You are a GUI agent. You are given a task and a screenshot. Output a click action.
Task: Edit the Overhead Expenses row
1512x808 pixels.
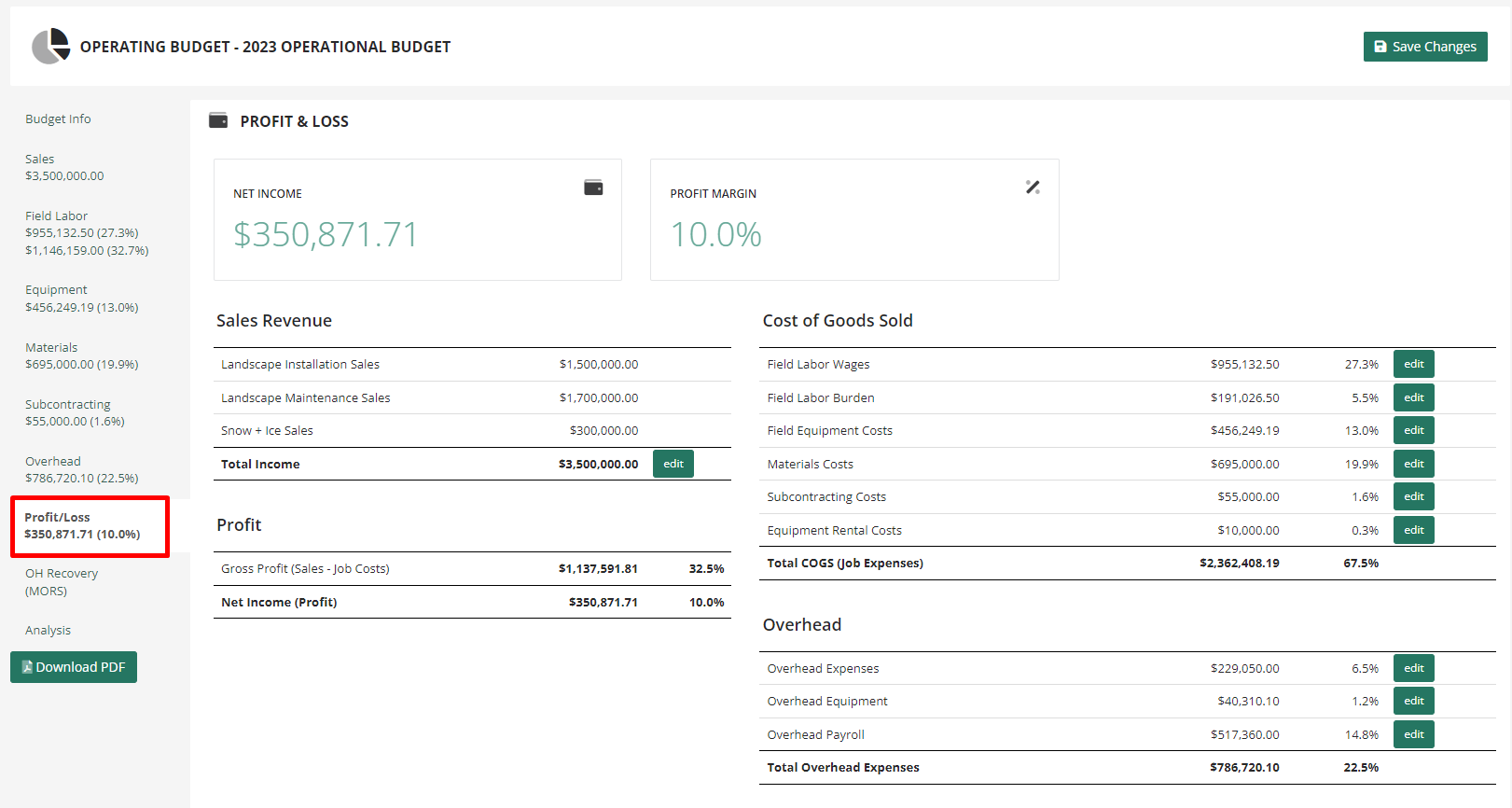(1414, 668)
